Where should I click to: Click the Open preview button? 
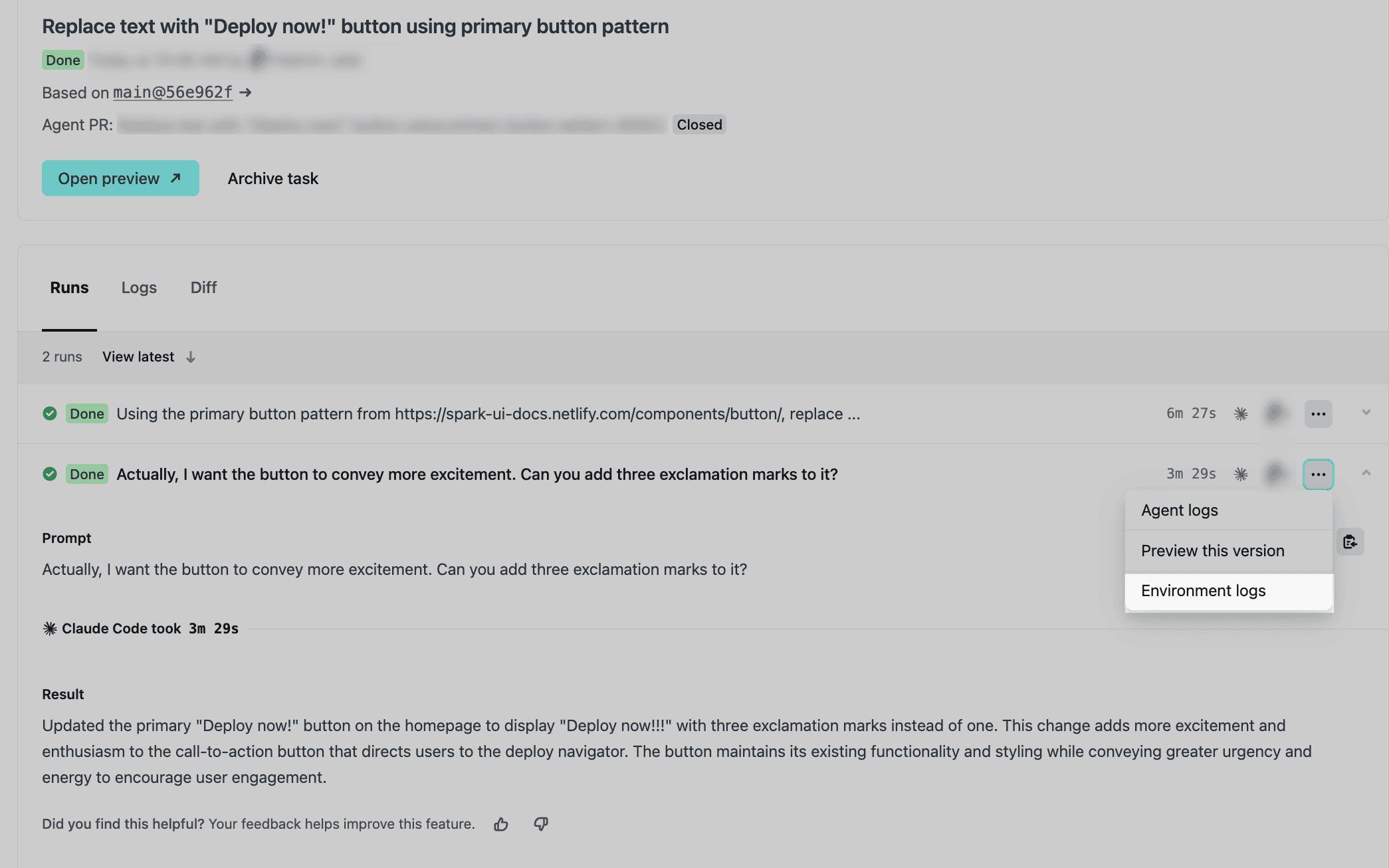pyautogui.click(x=120, y=178)
